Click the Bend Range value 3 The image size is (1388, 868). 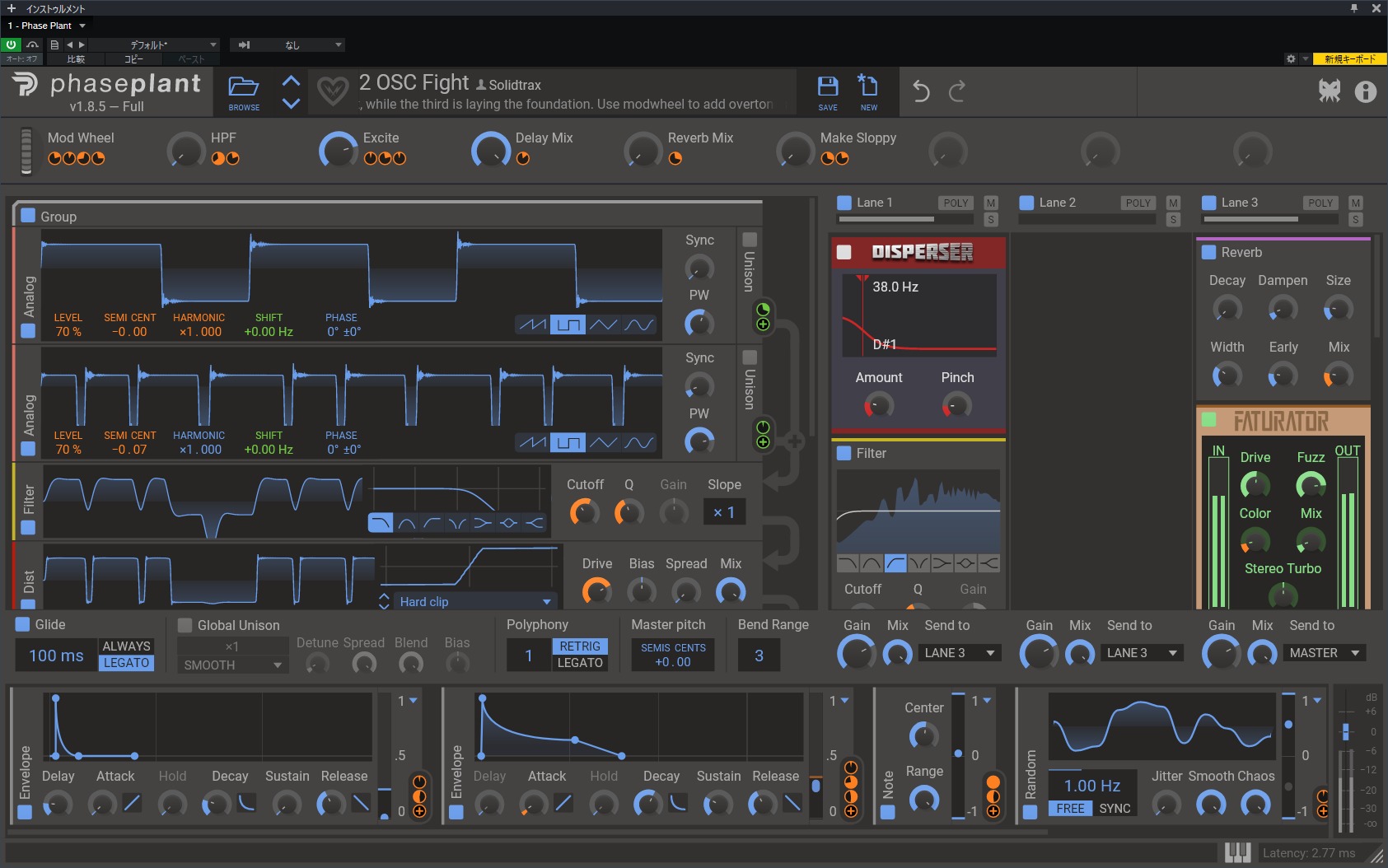(x=759, y=656)
